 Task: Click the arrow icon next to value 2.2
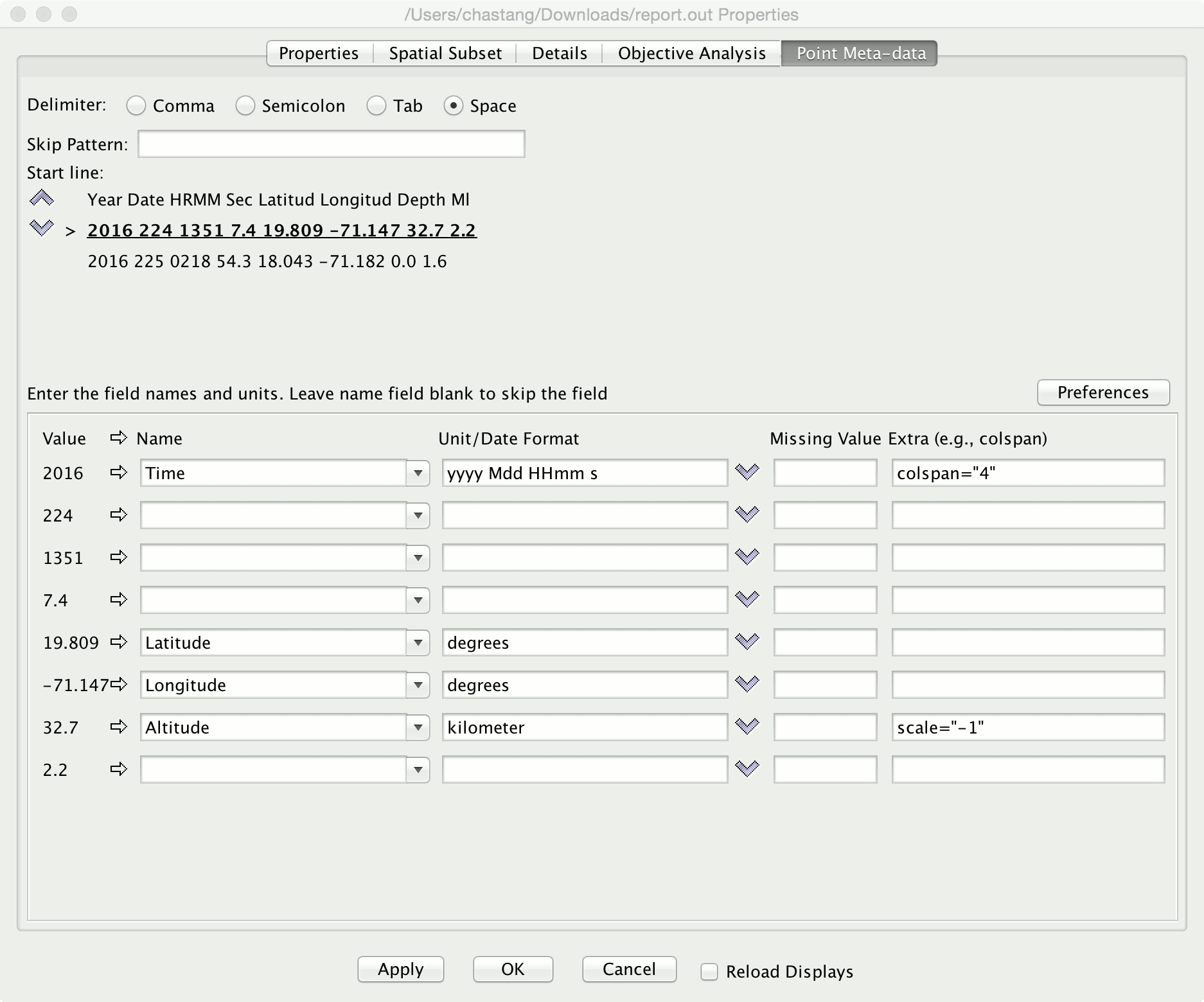(x=118, y=769)
